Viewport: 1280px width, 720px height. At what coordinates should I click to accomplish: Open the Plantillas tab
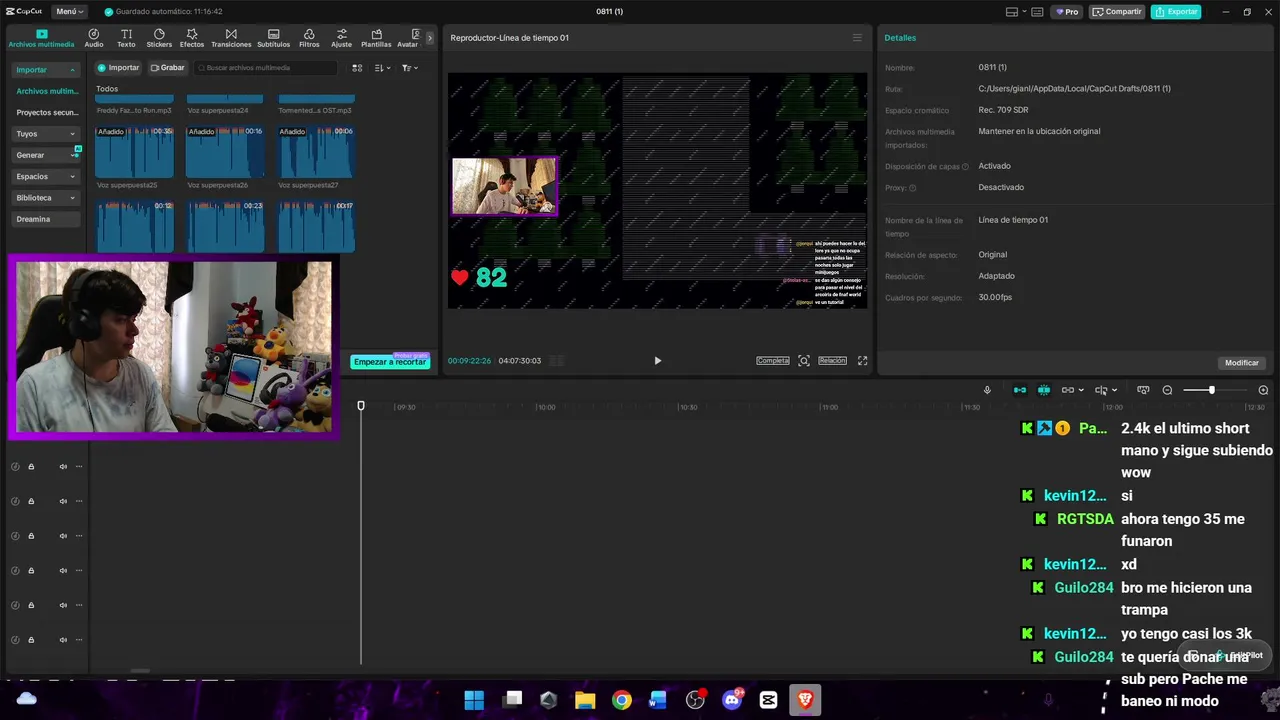click(x=376, y=38)
